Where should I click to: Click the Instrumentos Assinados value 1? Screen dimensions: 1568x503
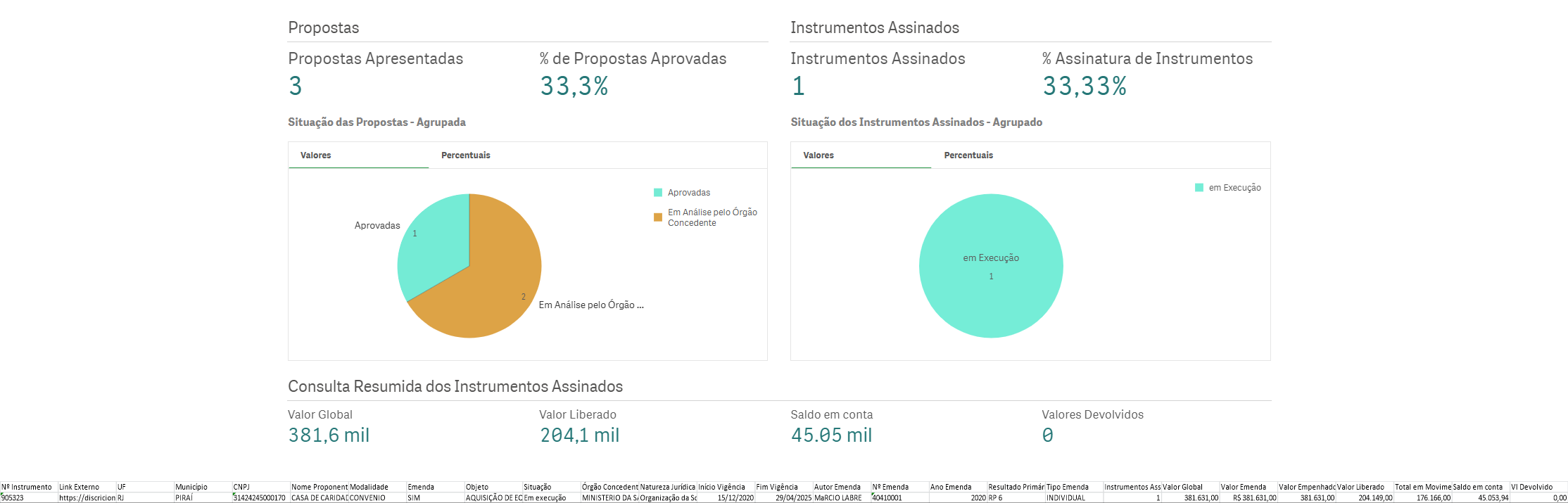tap(798, 86)
